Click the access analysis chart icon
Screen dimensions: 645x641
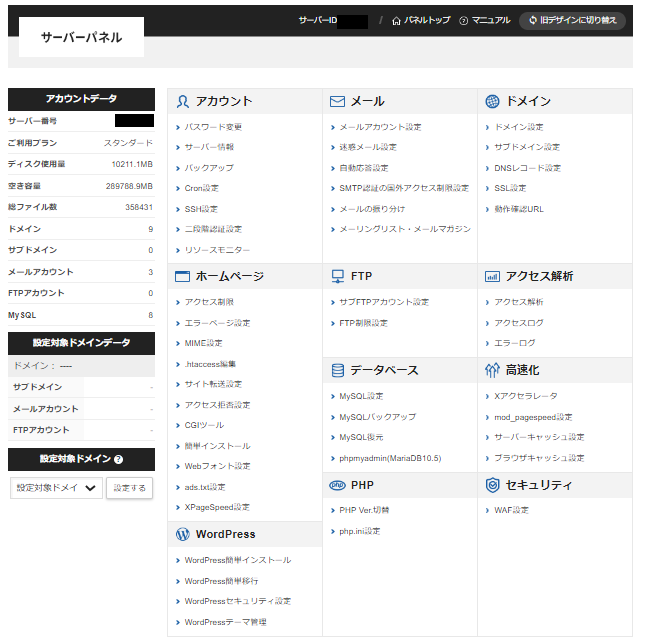tap(492, 276)
